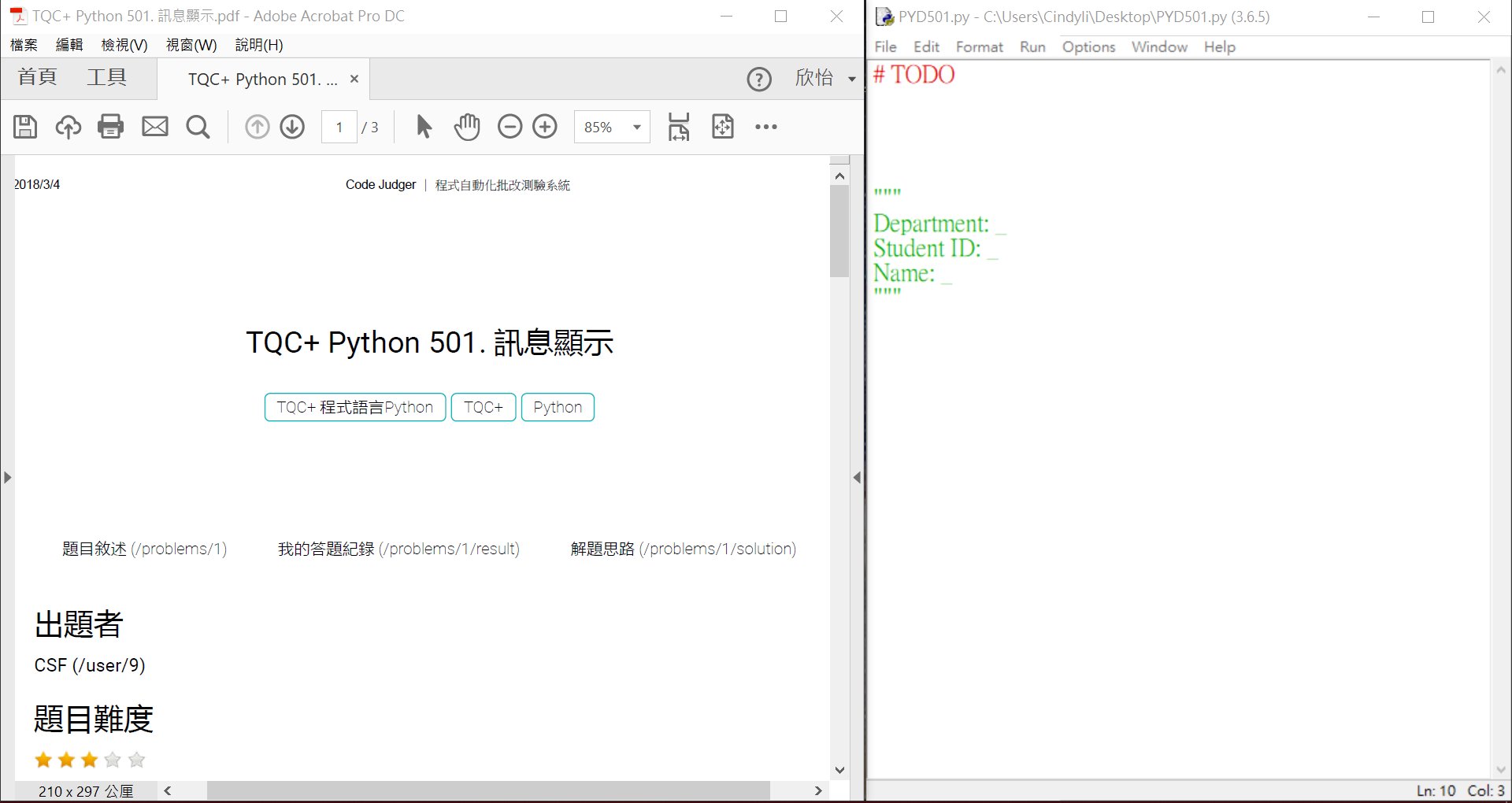
Task: Click PDF scrollbar down arrow
Action: point(839,770)
